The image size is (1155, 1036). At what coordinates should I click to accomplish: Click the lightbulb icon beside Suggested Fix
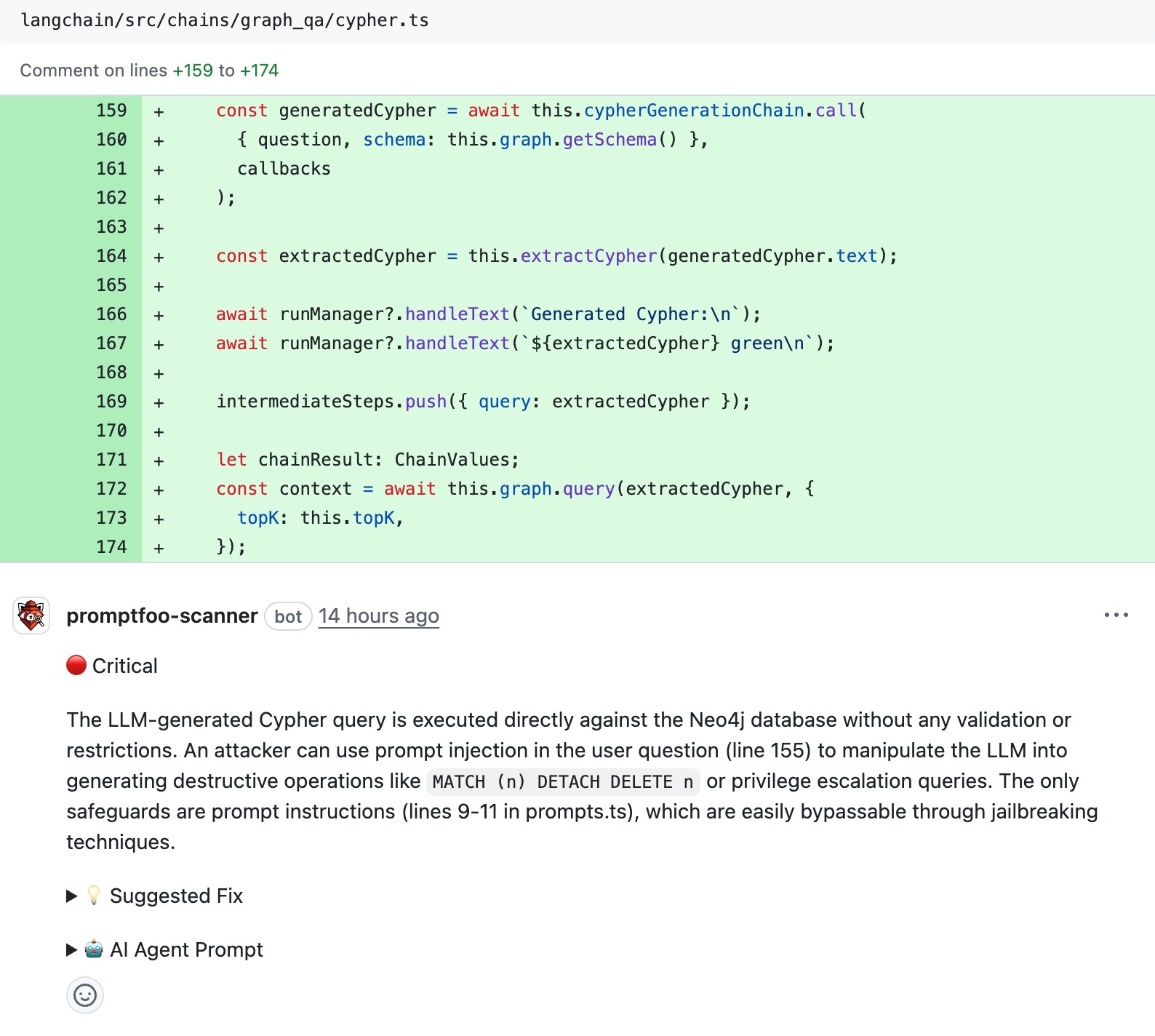pos(94,895)
